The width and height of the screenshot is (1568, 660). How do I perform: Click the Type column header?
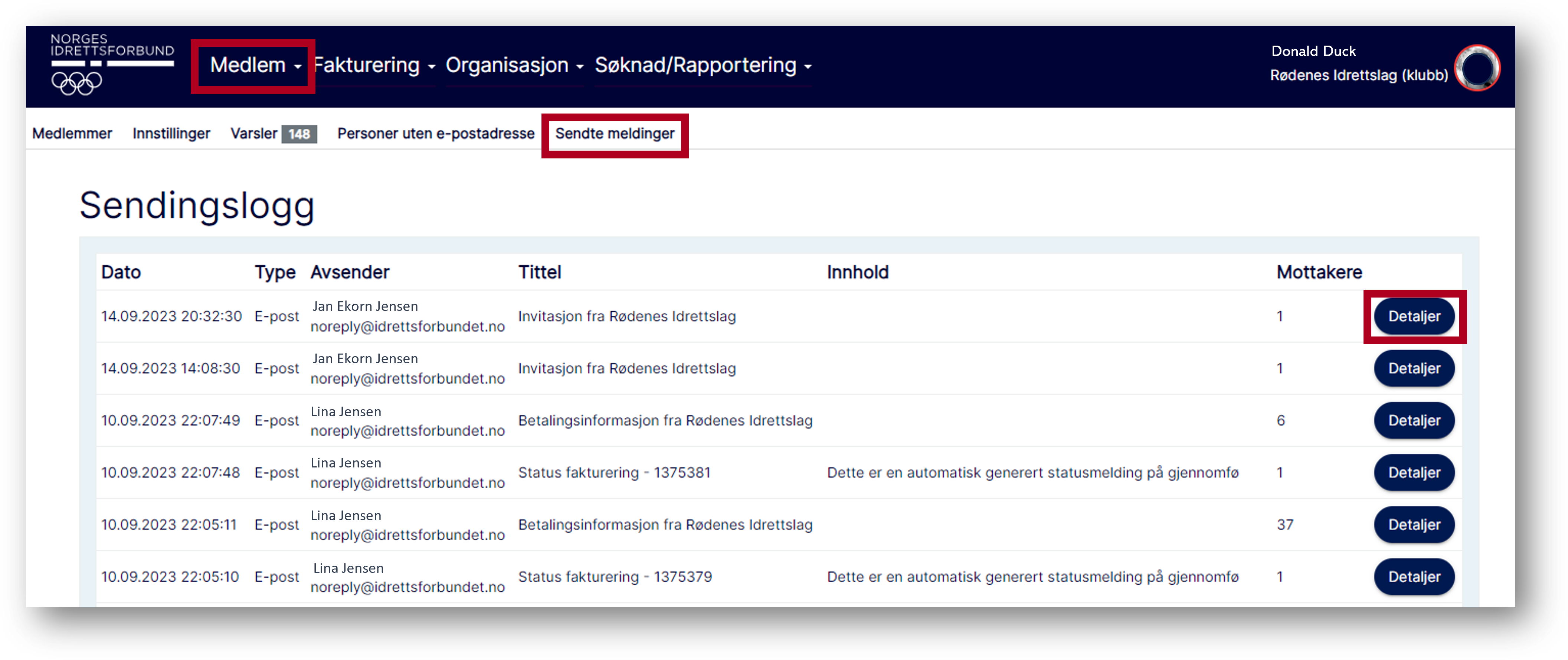click(275, 273)
